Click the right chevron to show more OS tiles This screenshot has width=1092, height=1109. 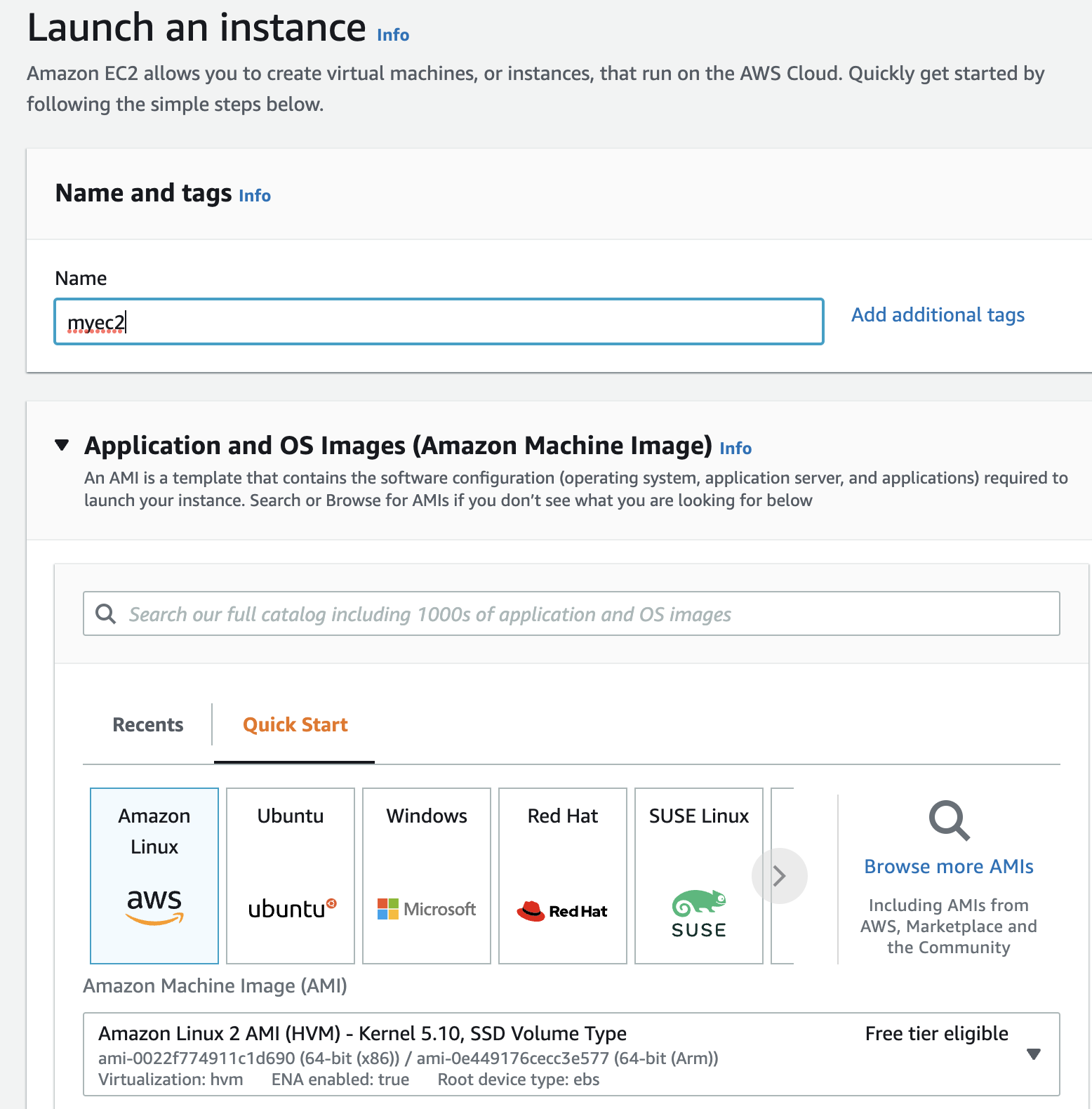[779, 875]
